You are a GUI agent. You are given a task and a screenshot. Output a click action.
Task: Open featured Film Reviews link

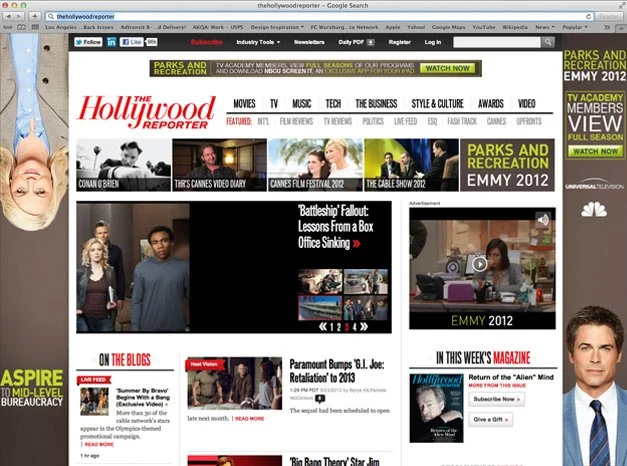tap(296, 121)
